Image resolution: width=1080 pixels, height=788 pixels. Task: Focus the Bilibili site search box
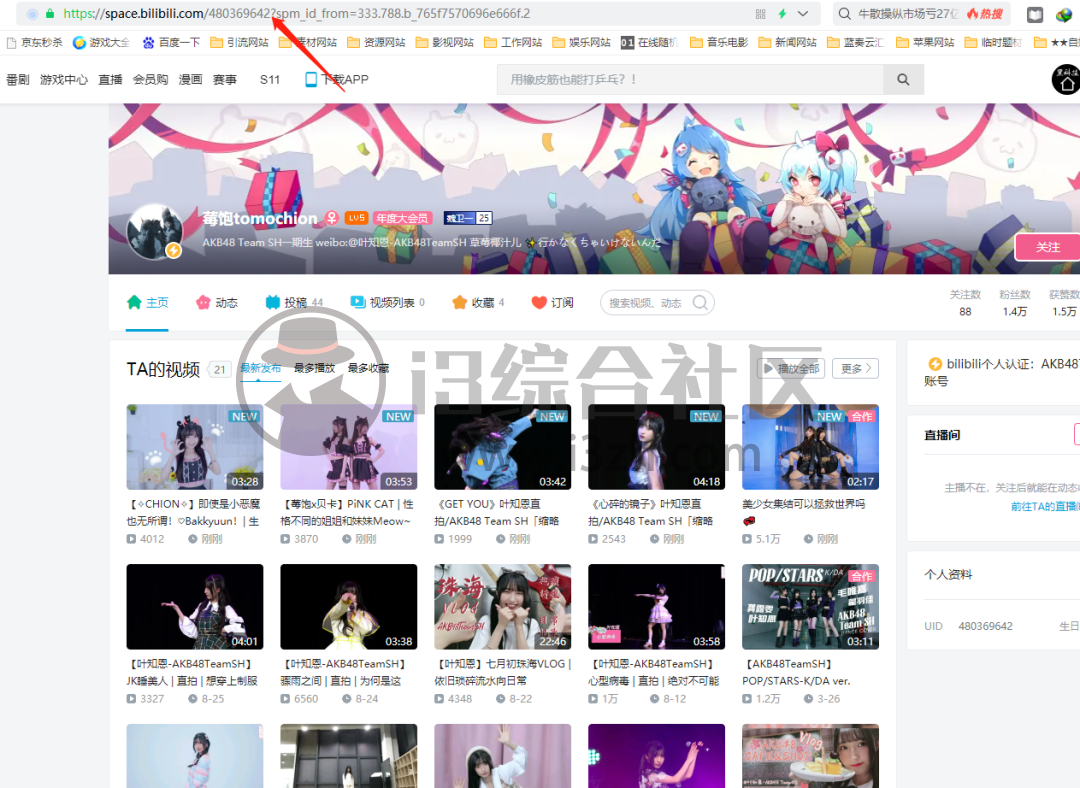[690, 80]
